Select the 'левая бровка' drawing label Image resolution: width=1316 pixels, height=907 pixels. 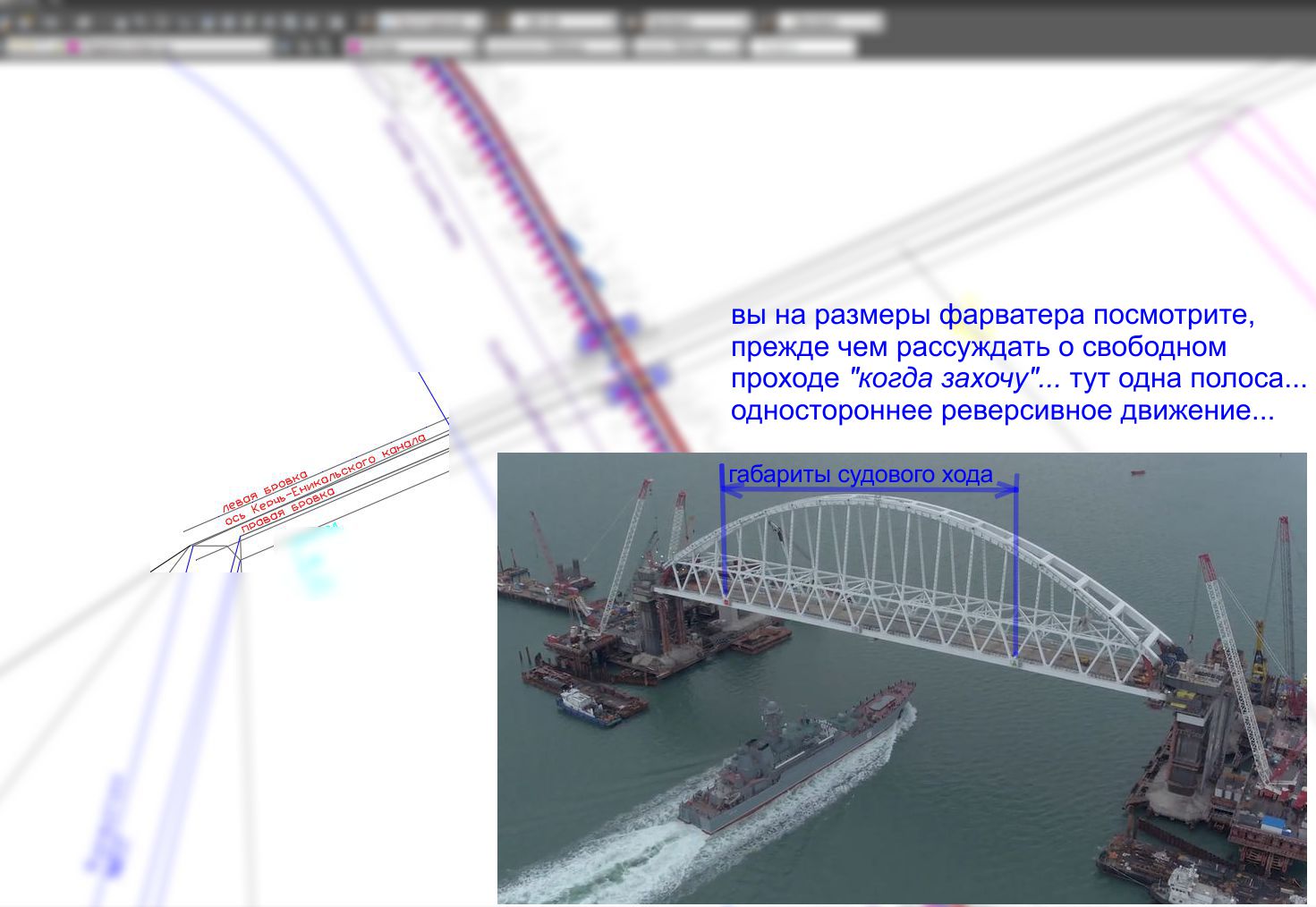point(265,492)
